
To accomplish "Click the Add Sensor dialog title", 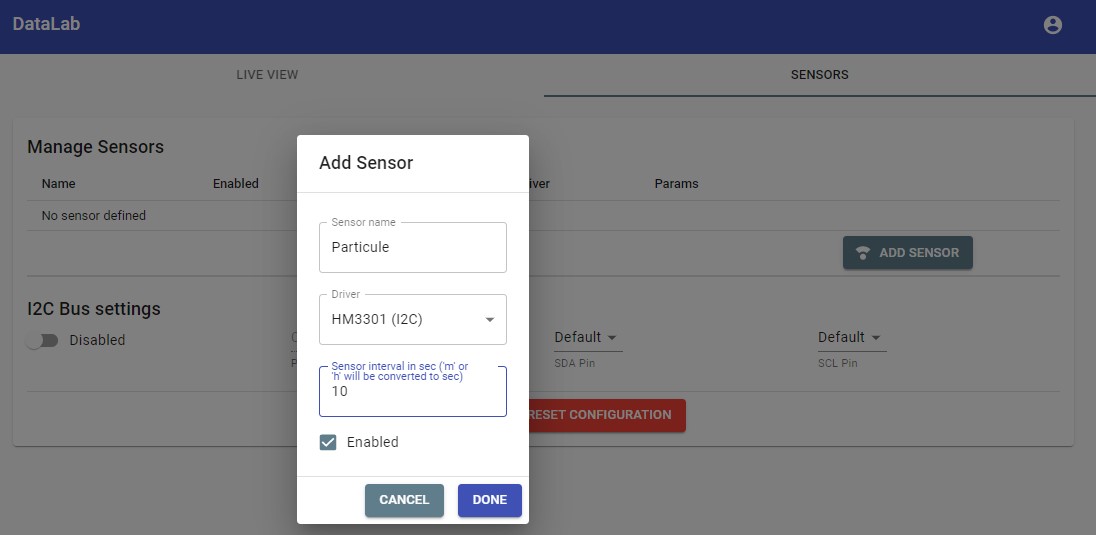I will coord(366,163).
